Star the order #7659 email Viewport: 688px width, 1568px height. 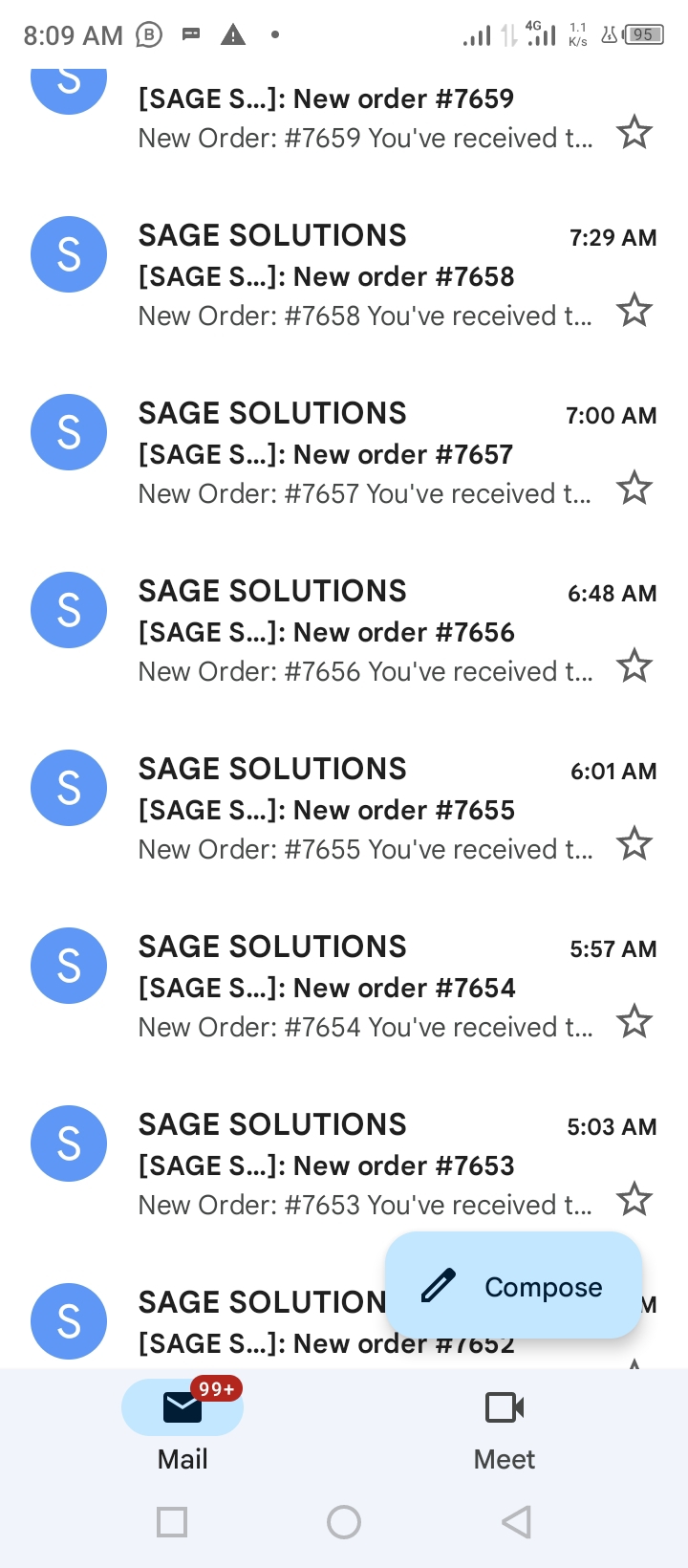(x=634, y=133)
